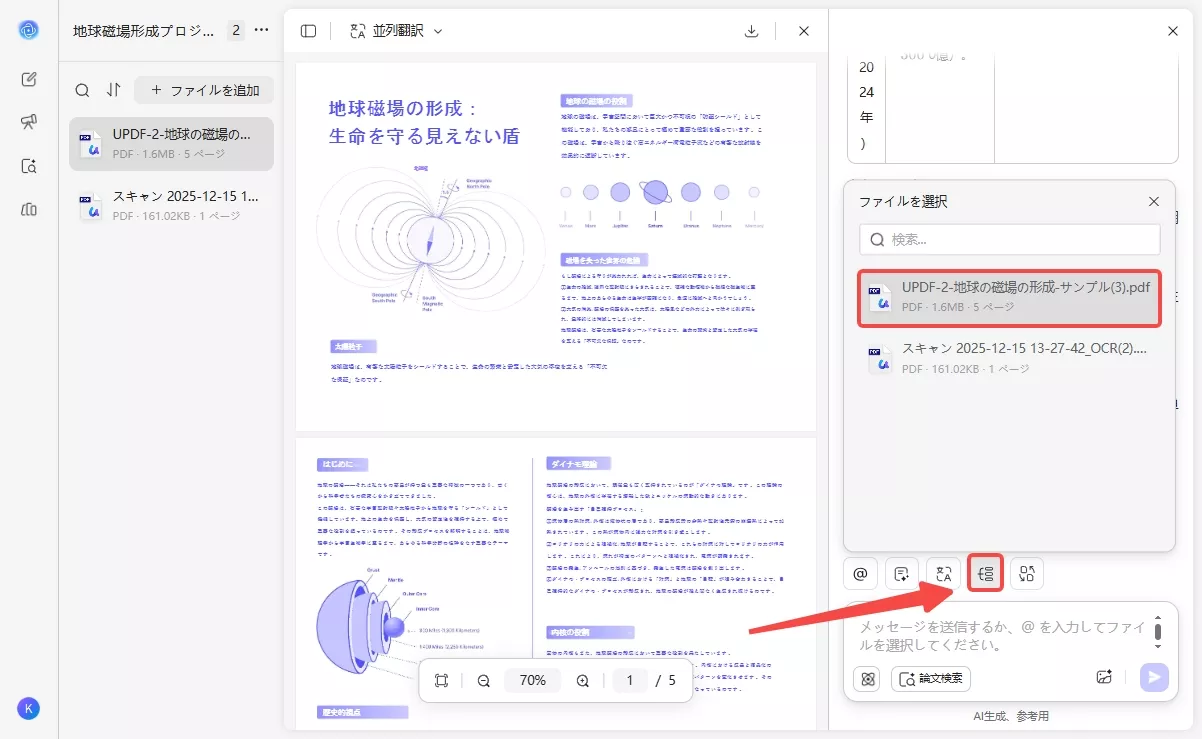Click the highlighted outline tool icon

[985, 572]
